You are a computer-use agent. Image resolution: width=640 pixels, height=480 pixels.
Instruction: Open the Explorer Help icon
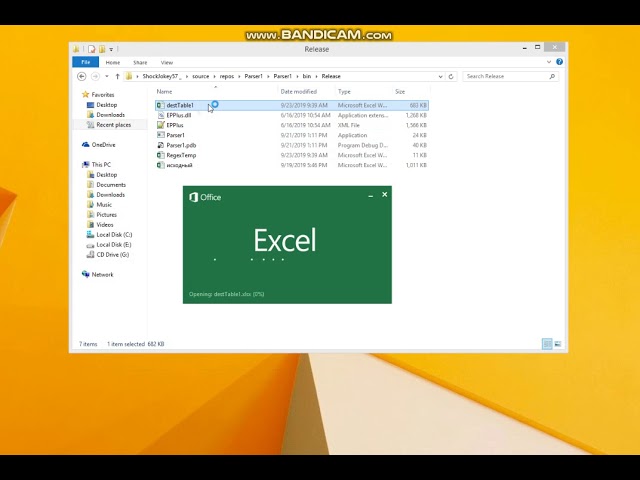559,62
